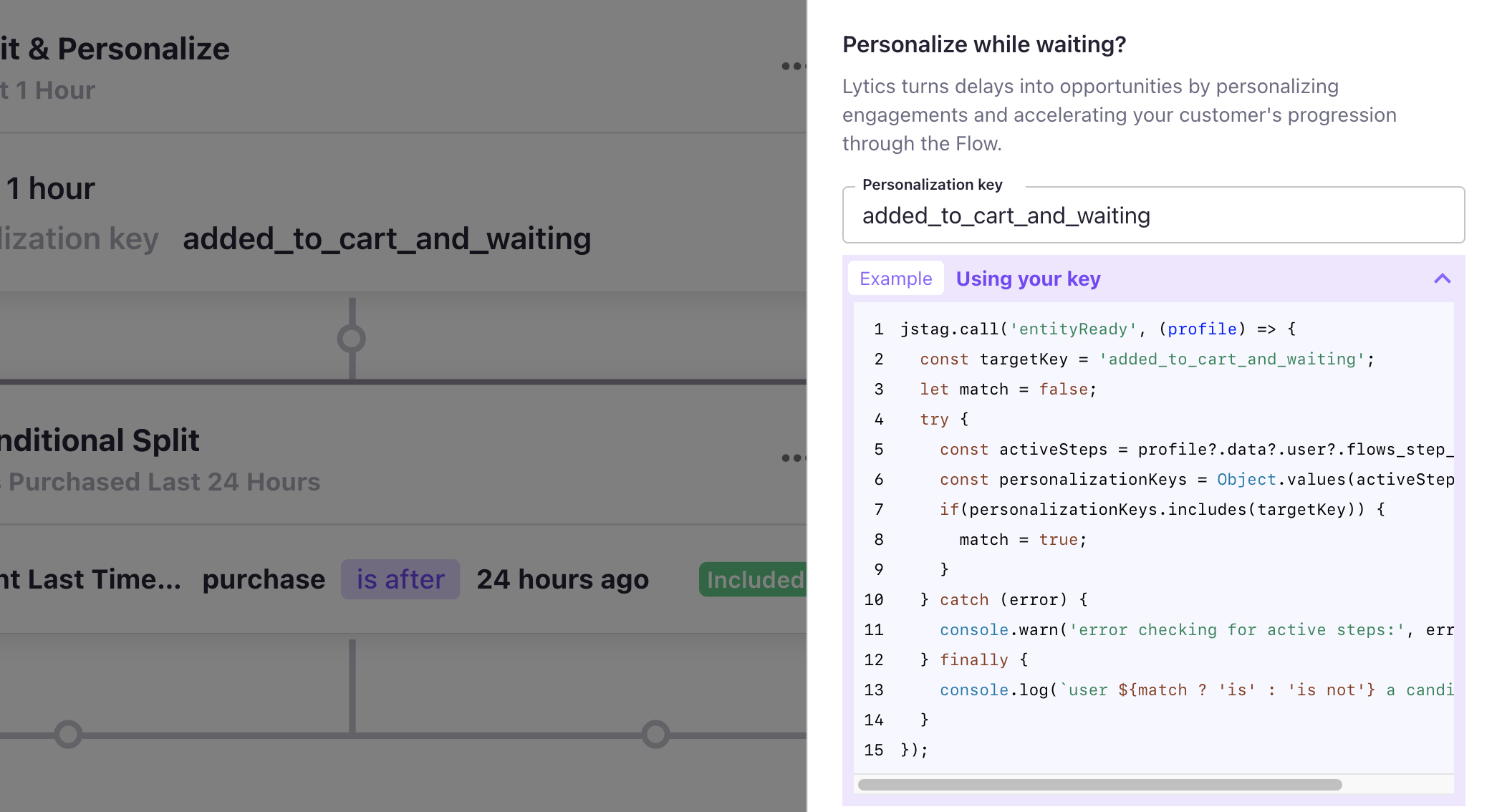1497x812 pixels.
Task: Click the code horizontal scrollbar
Action: tap(1099, 785)
